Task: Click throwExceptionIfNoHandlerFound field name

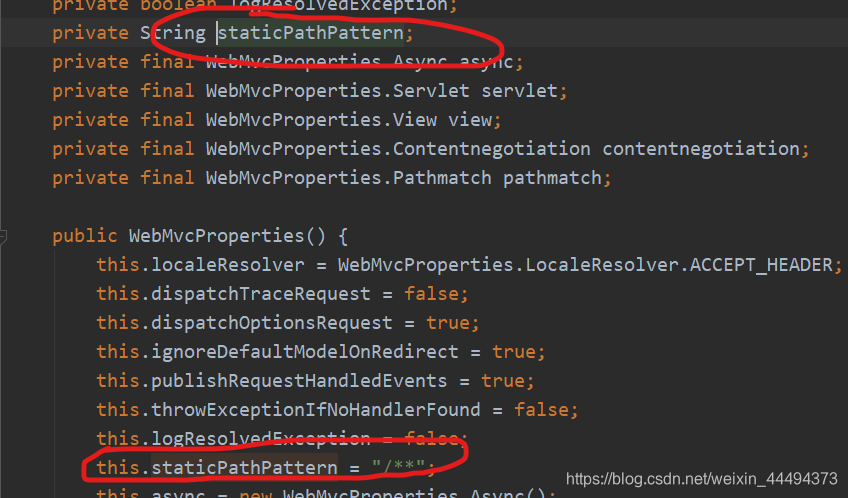Action: 315,410
